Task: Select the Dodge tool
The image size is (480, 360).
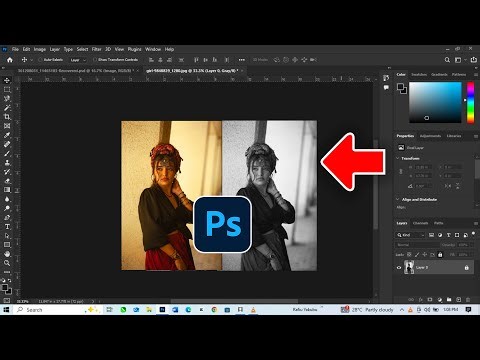Action: click(x=7, y=208)
